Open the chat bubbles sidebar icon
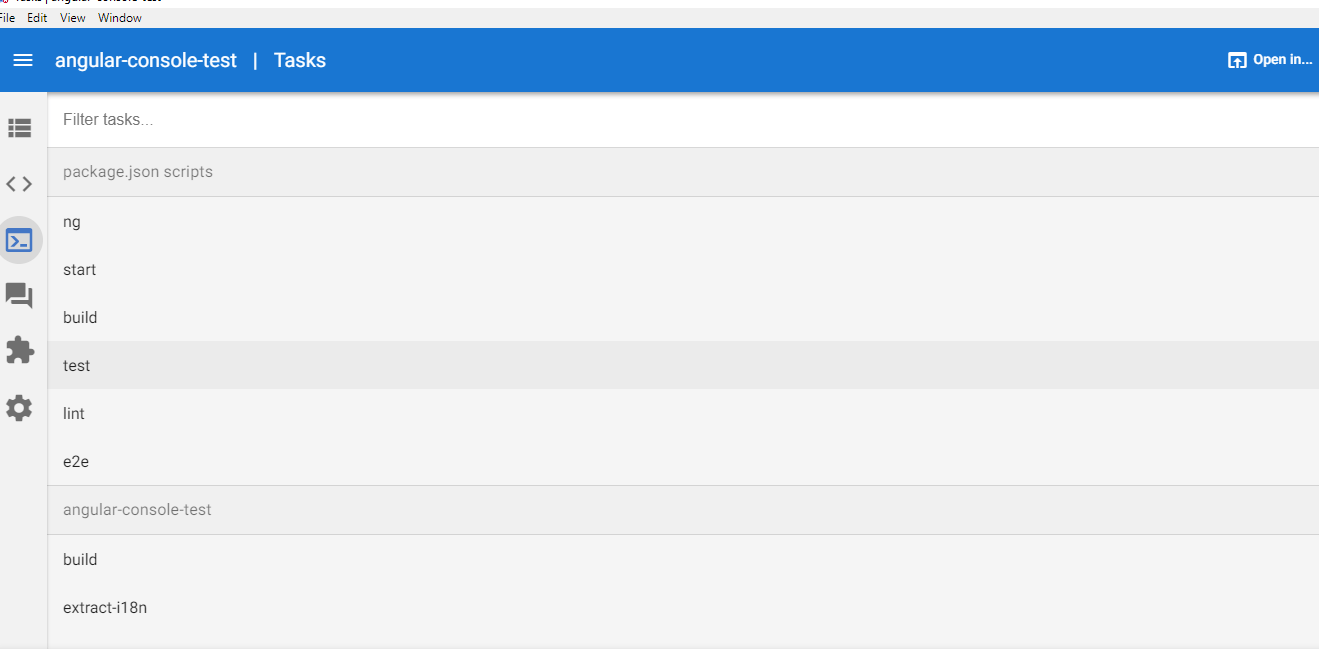Viewport: 1319px width, 655px height. 19,296
